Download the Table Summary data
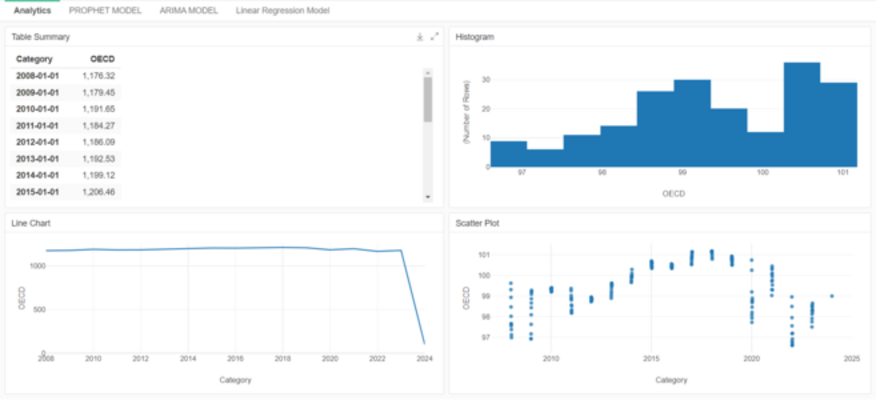 (420, 36)
